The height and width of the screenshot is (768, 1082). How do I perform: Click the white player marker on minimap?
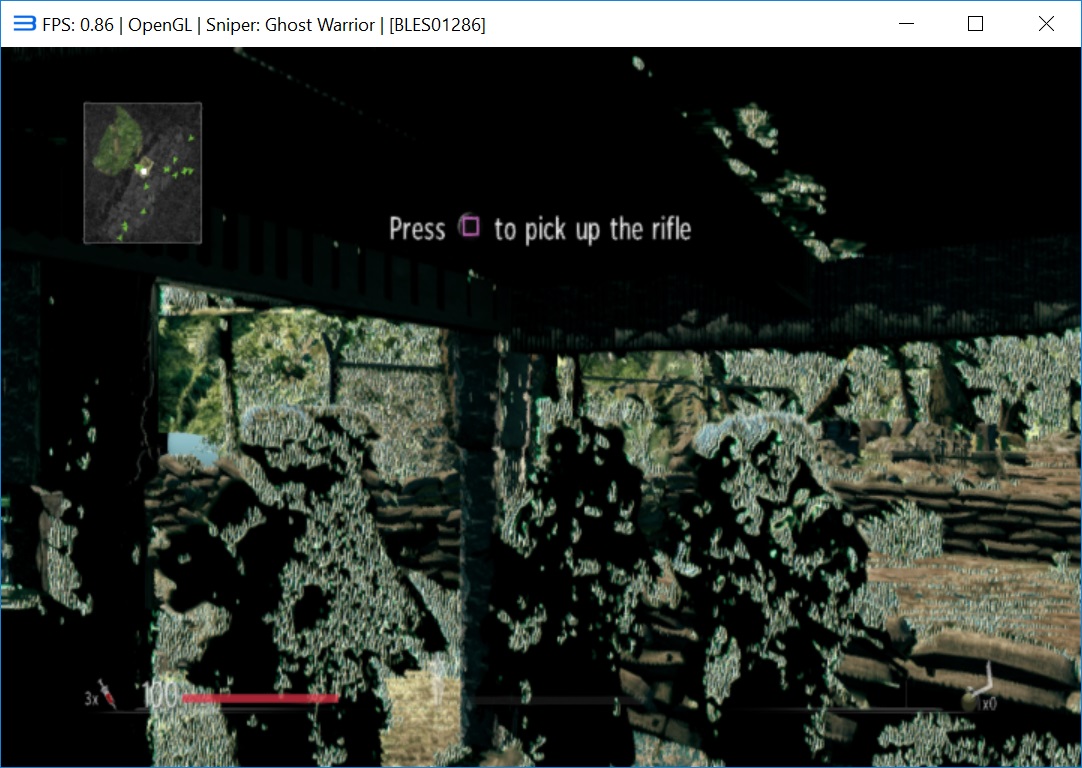[x=144, y=171]
